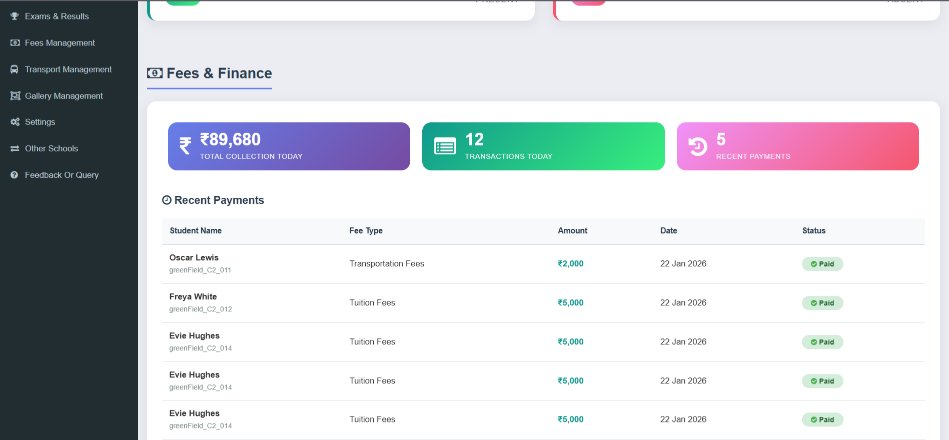
Task: Click the history clock icon on Recent Payments card
Action: [698, 146]
